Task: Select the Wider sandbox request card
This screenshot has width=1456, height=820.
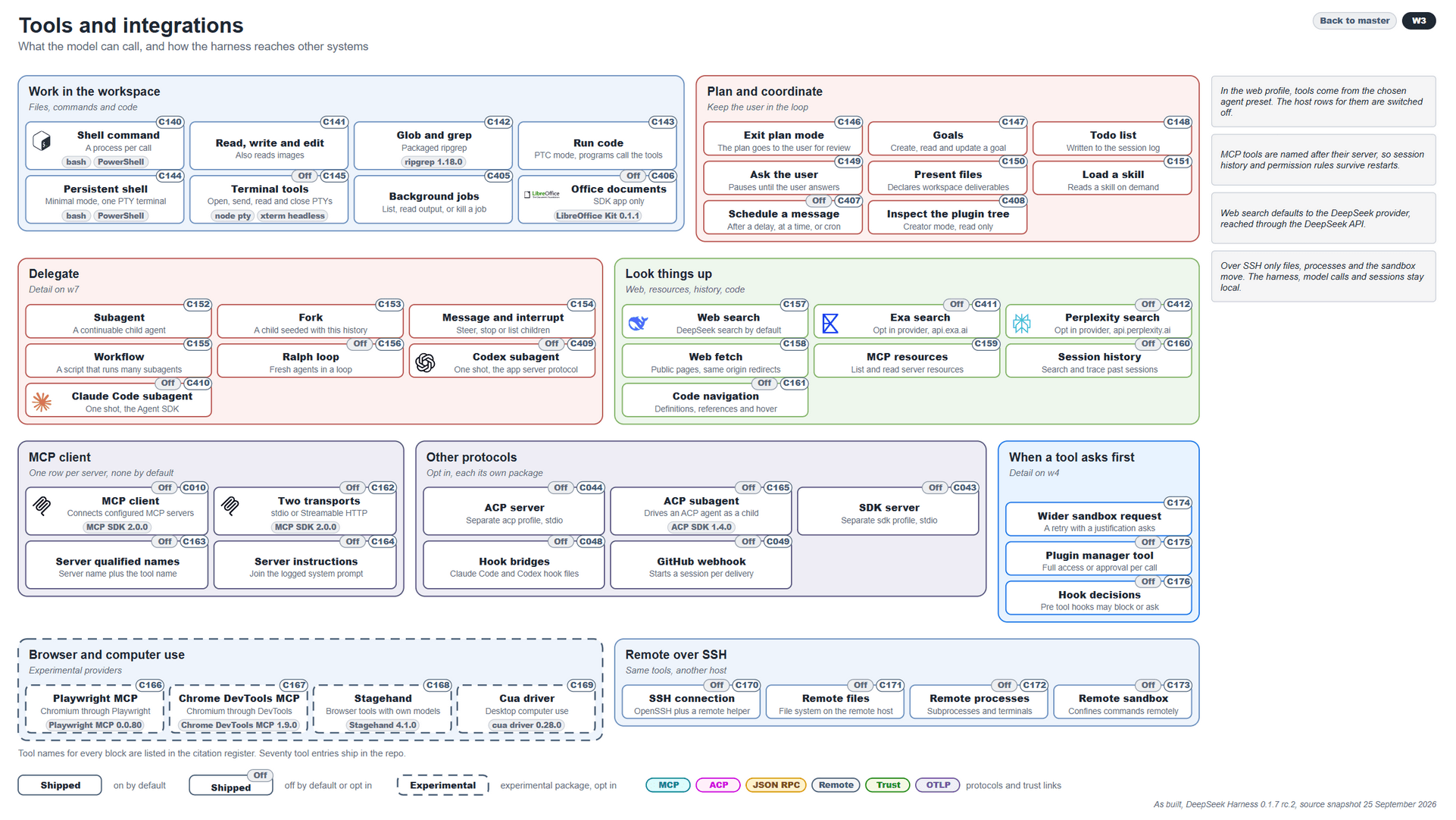Action: click(x=1098, y=520)
